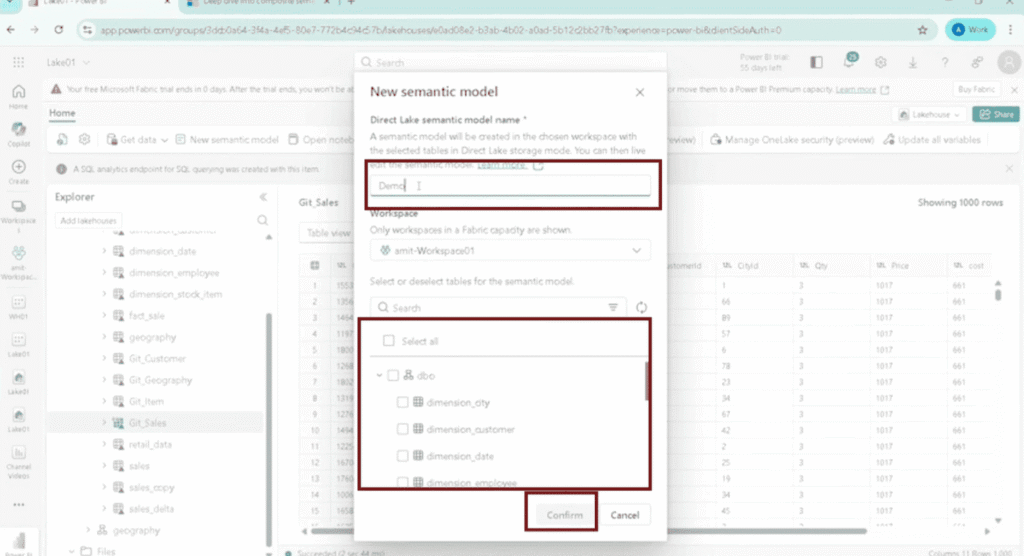Click Manage OneLake security (preview)
Screen dimensions: 1024x556
[x=792, y=139]
